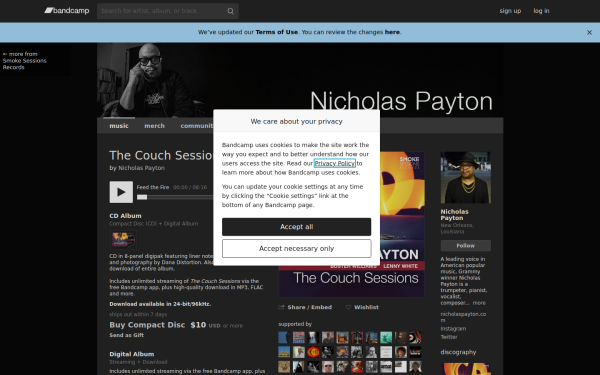Review changes via the 'here' link
The height and width of the screenshot is (375, 600).
[x=392, y=32]
